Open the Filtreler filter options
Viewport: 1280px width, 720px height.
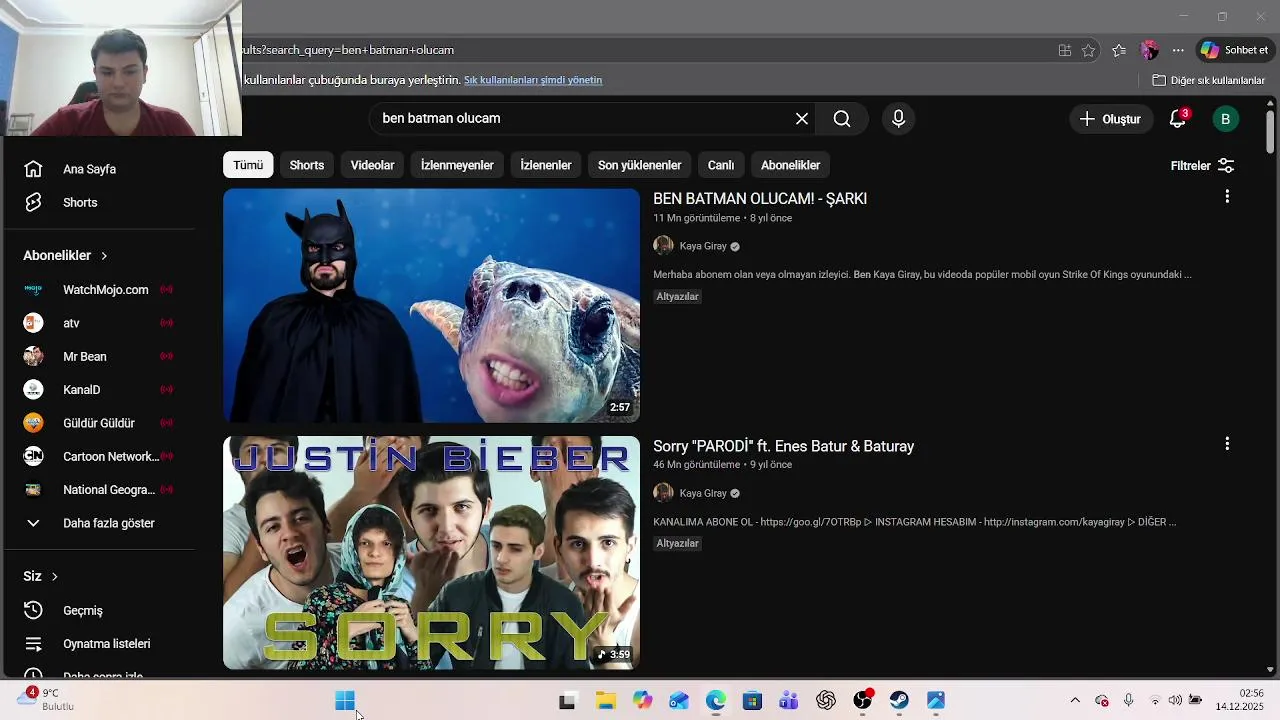1203,166
